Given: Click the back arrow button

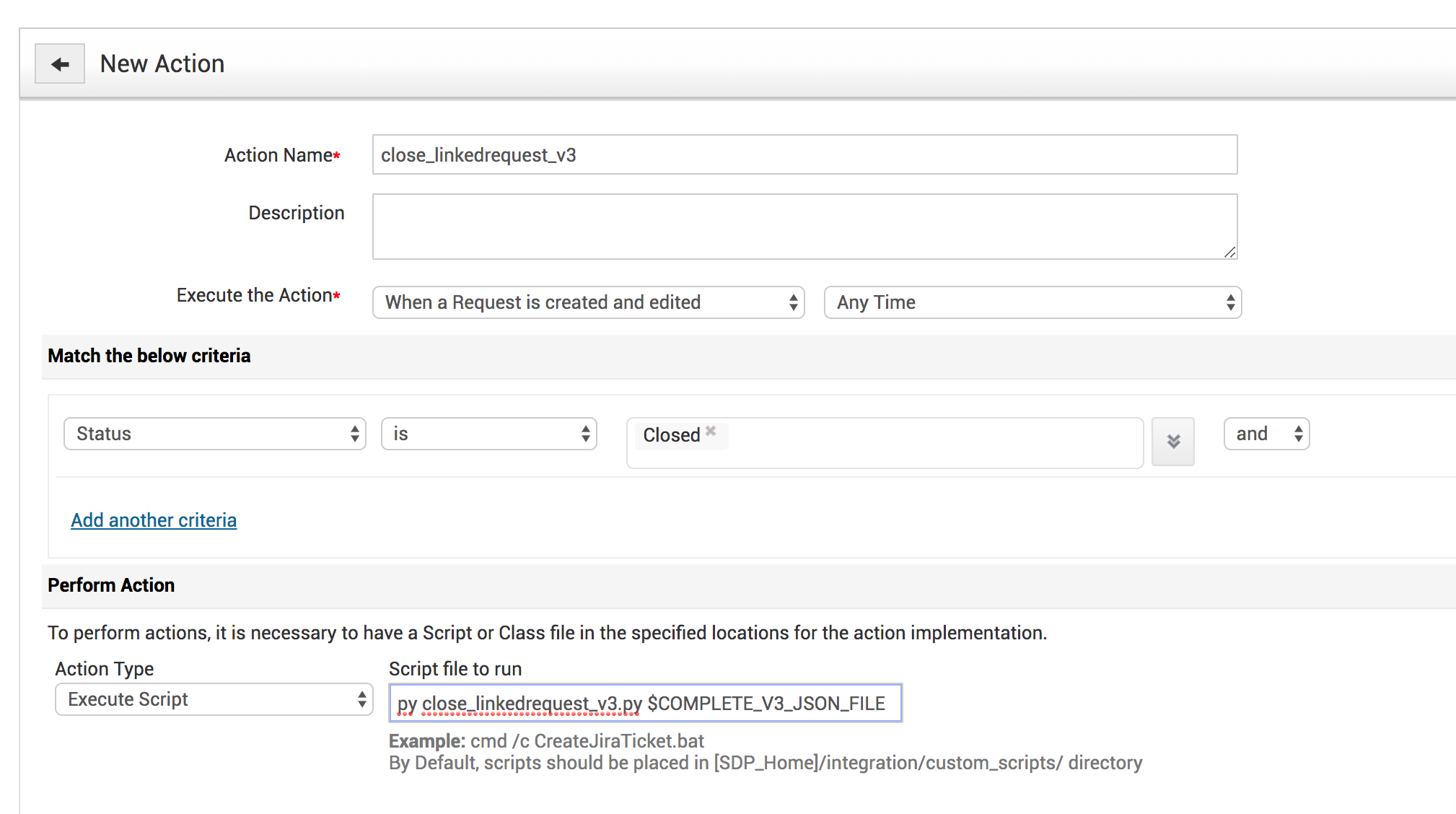Looking at the screenshot, I should click(x=60, y=64).
